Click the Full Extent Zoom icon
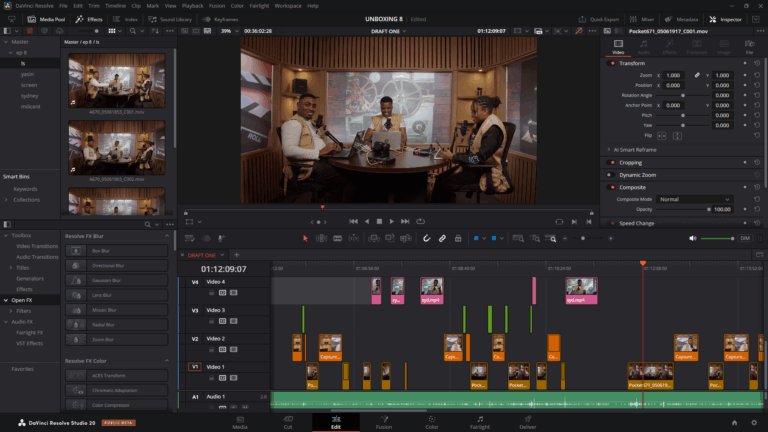The image size is (768, 432). tap(518, 239)
